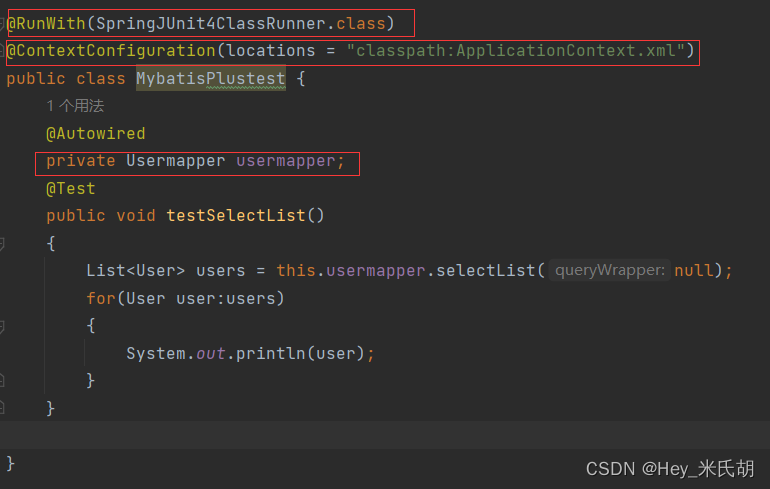Viewport: 770px width, 489px height.
Task: Click the println method call
Action: click(271, 353)
